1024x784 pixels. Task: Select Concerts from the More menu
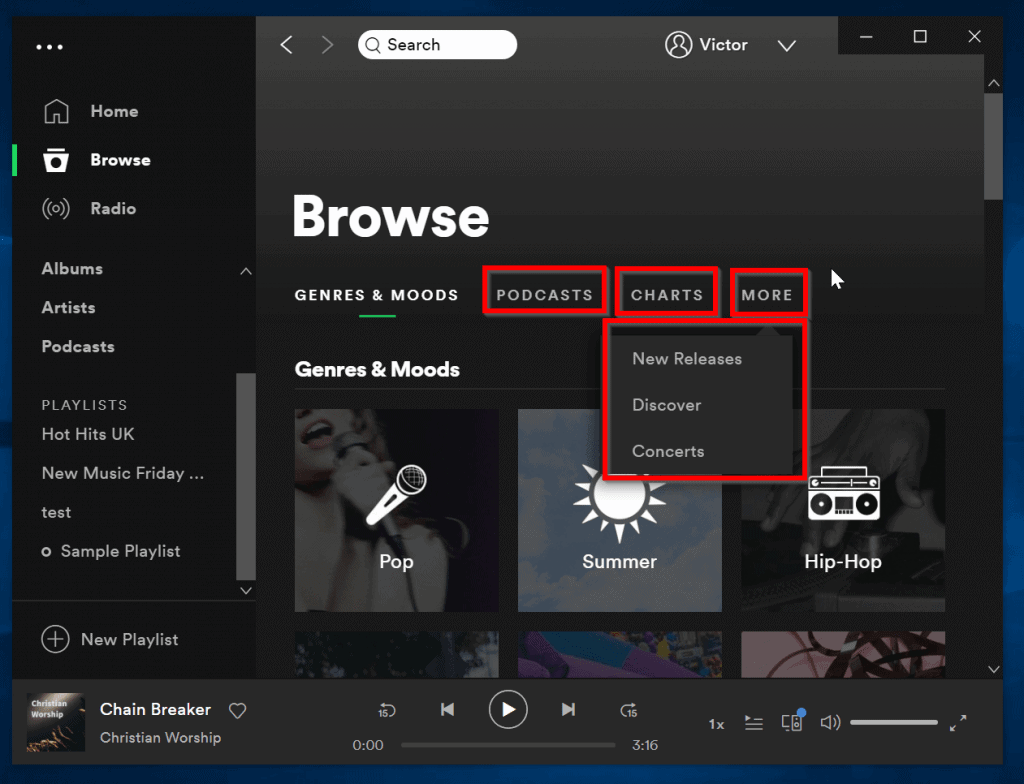pyautogui.click(x=668, y=451)
